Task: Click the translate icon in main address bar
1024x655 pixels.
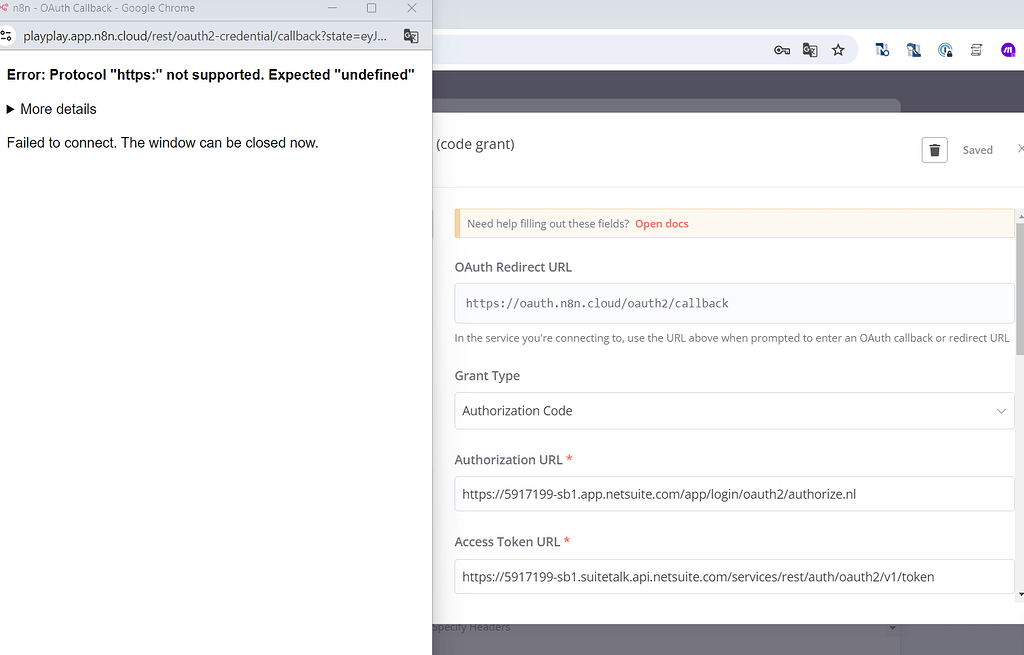Action: [x=810, y=50]
